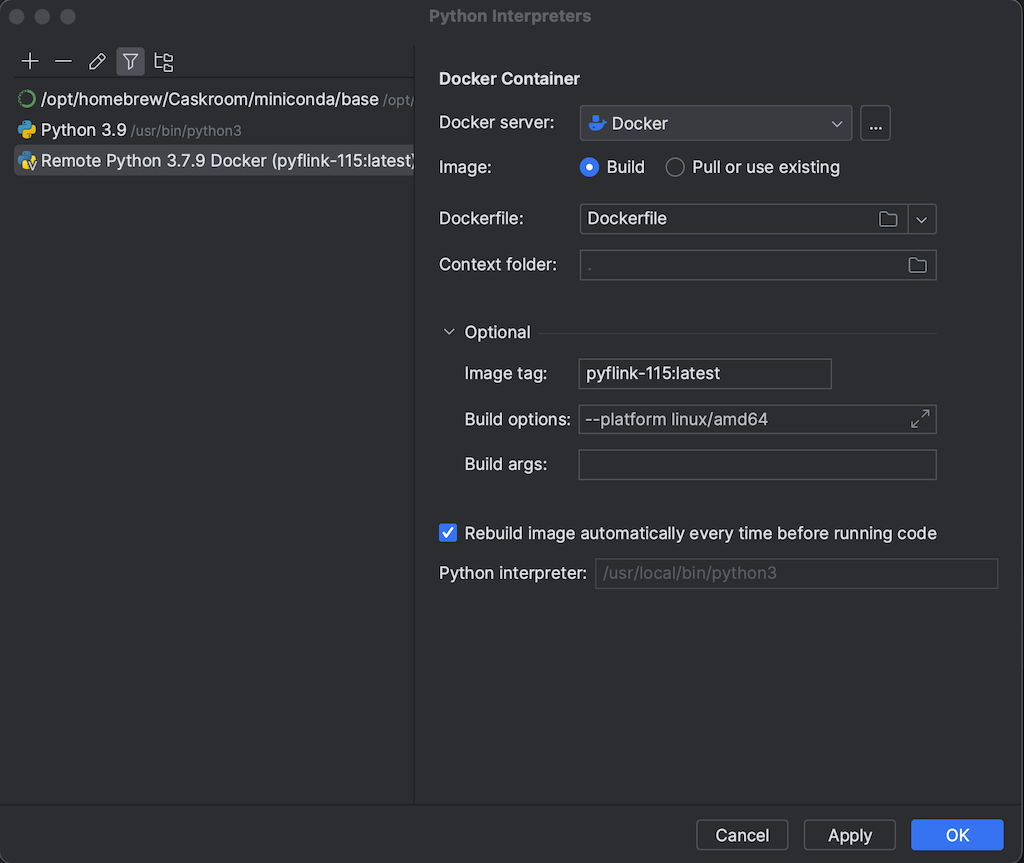Browse for Dockerfile using folder icon

888,219
